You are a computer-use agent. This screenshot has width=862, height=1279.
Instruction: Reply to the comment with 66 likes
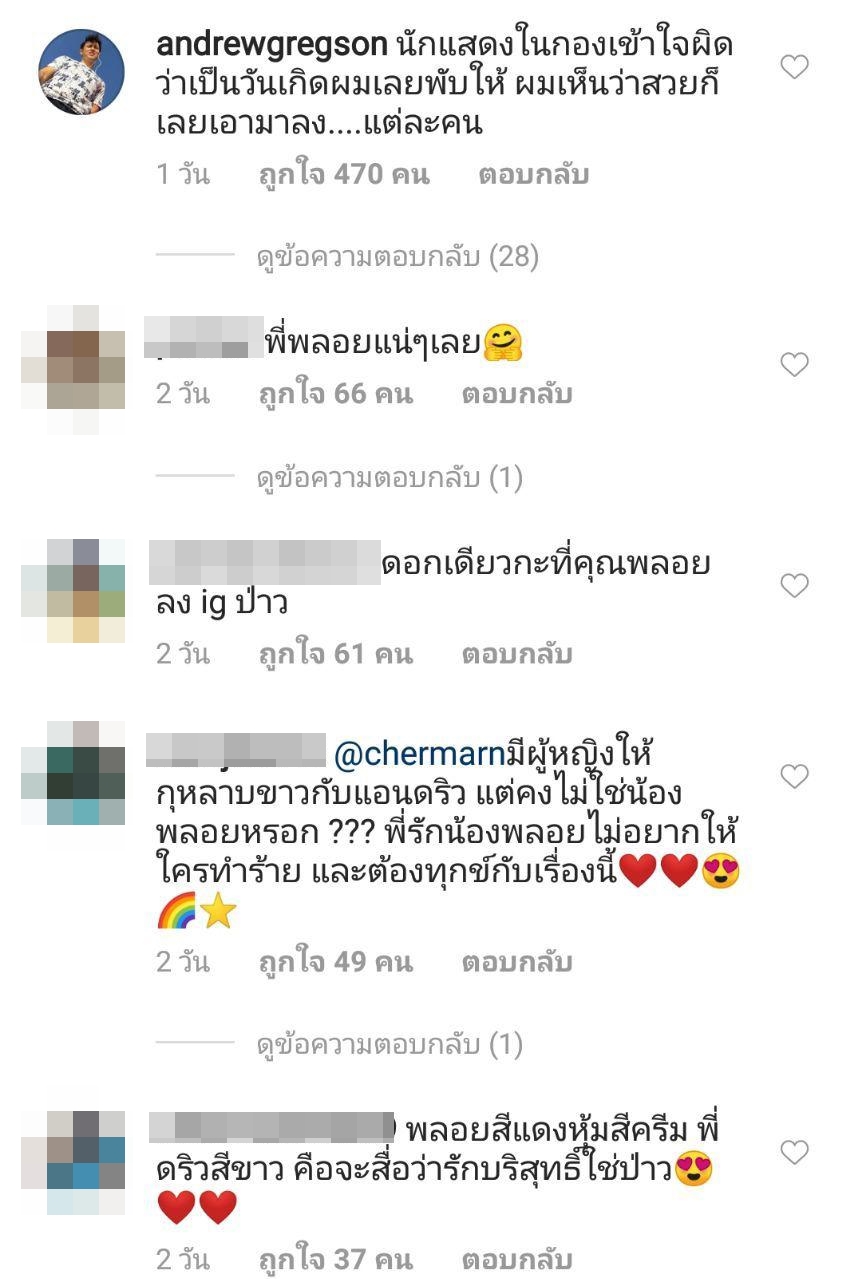[x=517, y=394]
